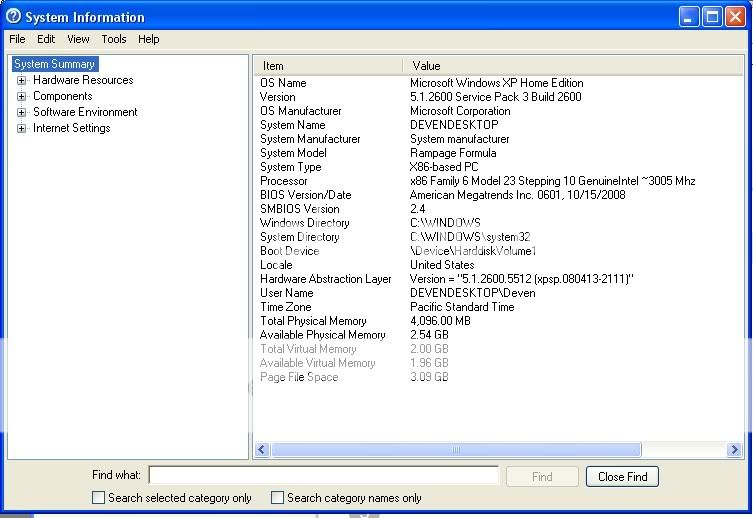Click the Close Find button
This screenshot has height=518, width=753.
[622, 476]
